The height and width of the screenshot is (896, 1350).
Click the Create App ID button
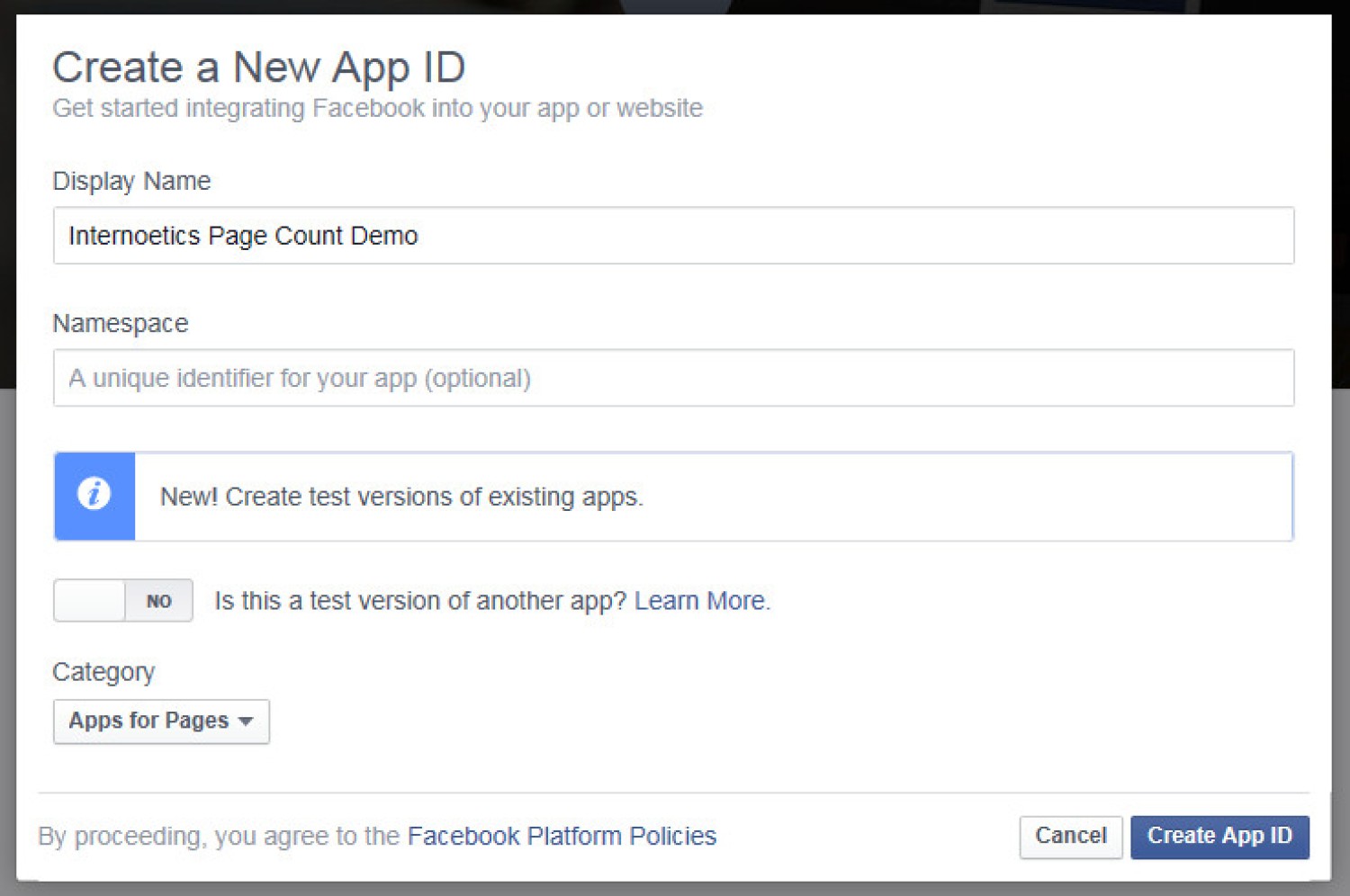[x=1219, y=837]
